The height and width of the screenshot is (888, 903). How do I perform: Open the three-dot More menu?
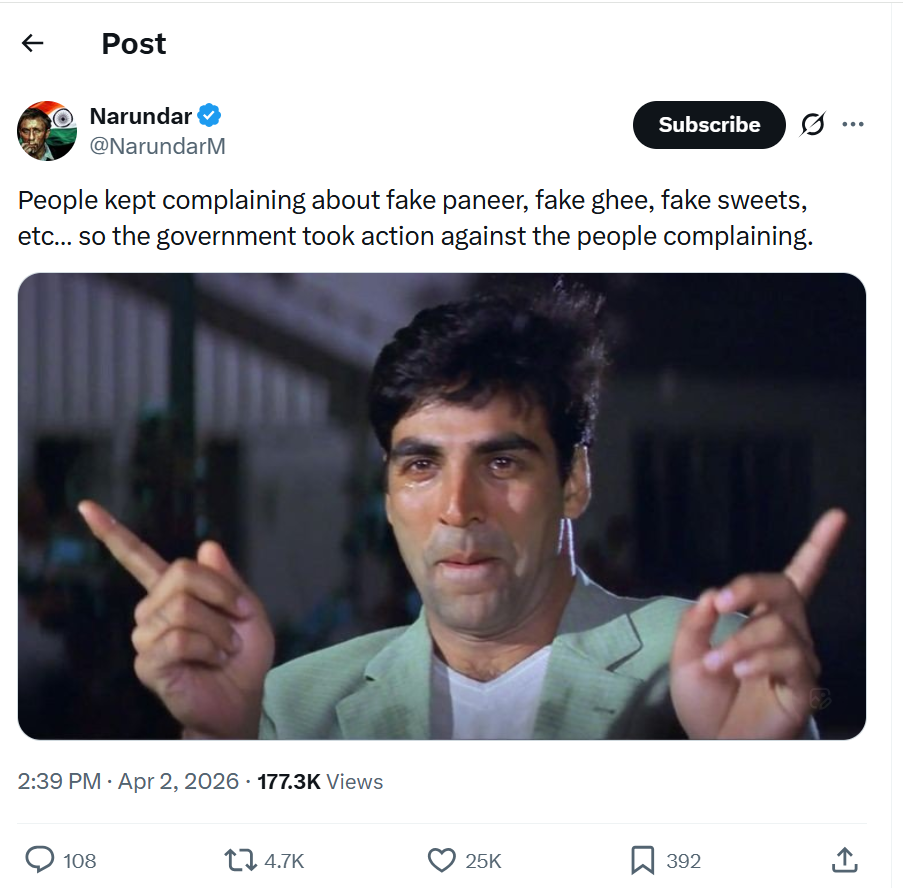(x=853, y=125)
